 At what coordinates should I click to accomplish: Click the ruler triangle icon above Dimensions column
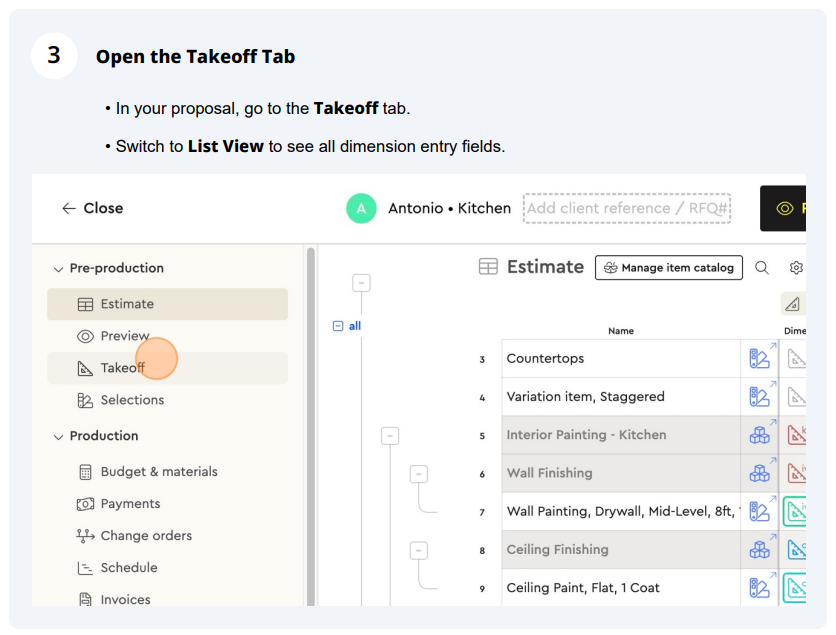pyautogui.click(x=793, y=304)
